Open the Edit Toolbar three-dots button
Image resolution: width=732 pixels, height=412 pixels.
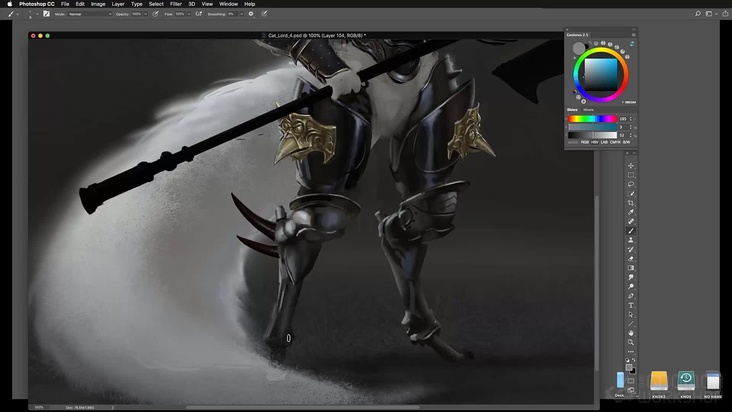pos(631,352)
